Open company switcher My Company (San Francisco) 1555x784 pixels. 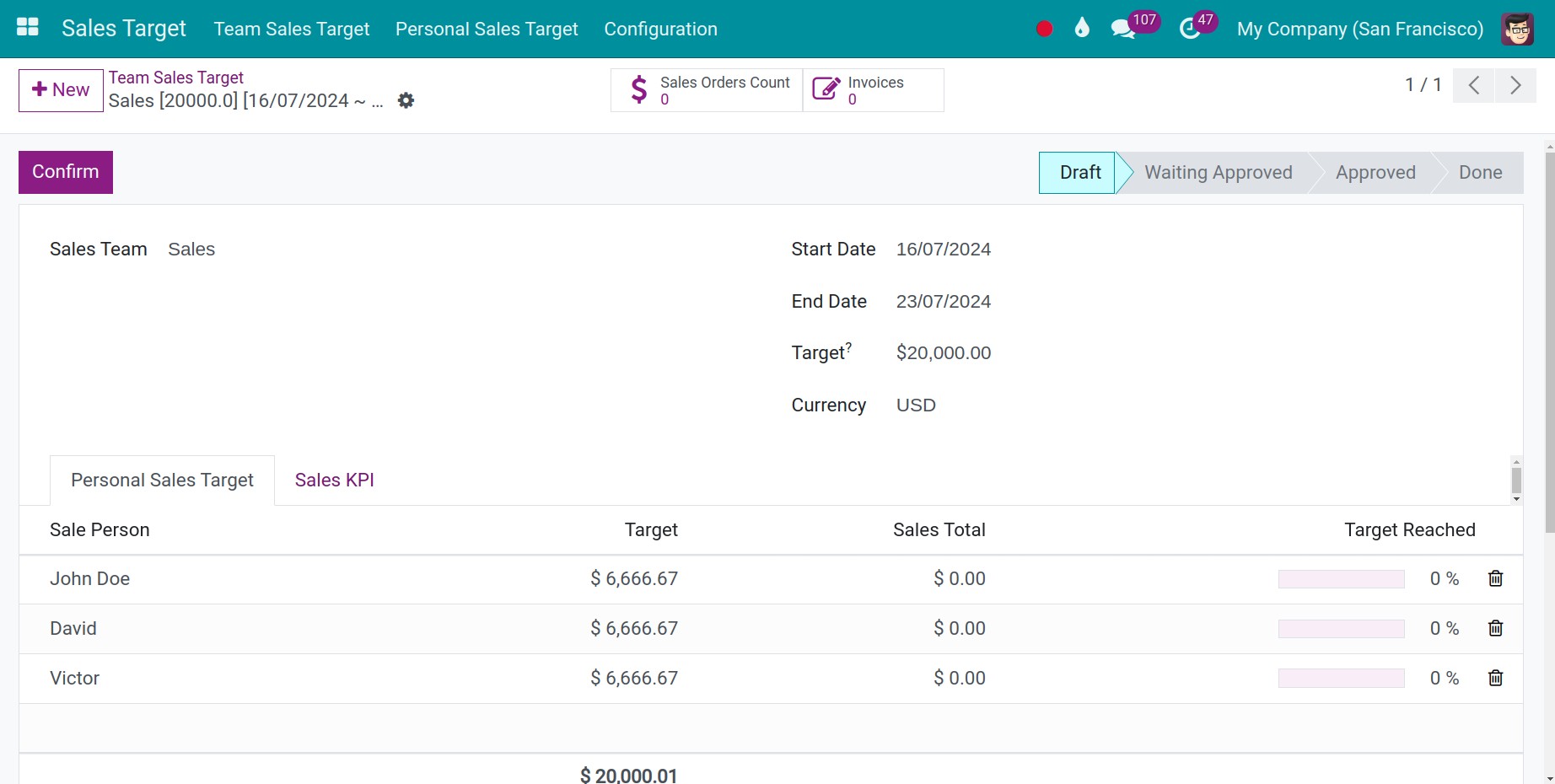coord(1359,29)
